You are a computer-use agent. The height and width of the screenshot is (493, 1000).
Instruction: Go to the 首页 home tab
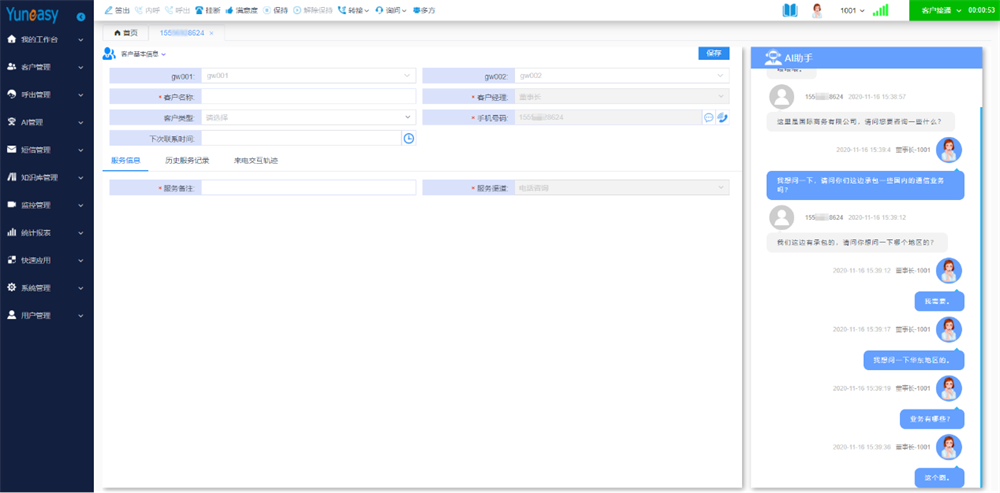coord(126,33)
